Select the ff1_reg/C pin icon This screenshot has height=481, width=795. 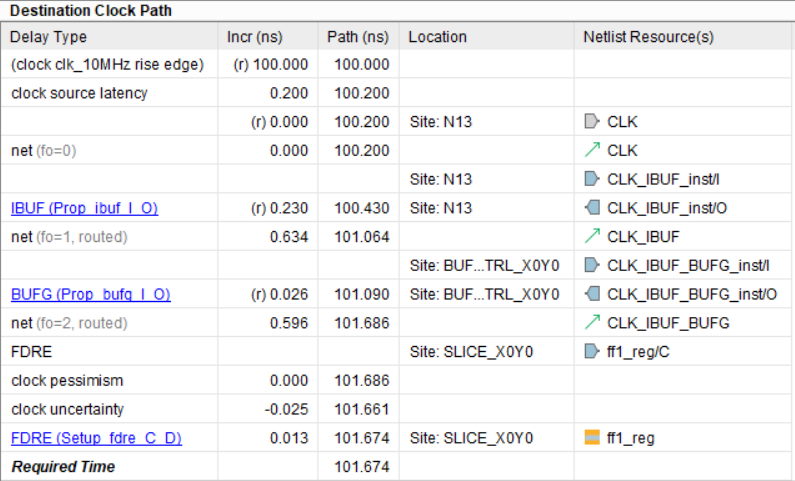pos(592,352)
